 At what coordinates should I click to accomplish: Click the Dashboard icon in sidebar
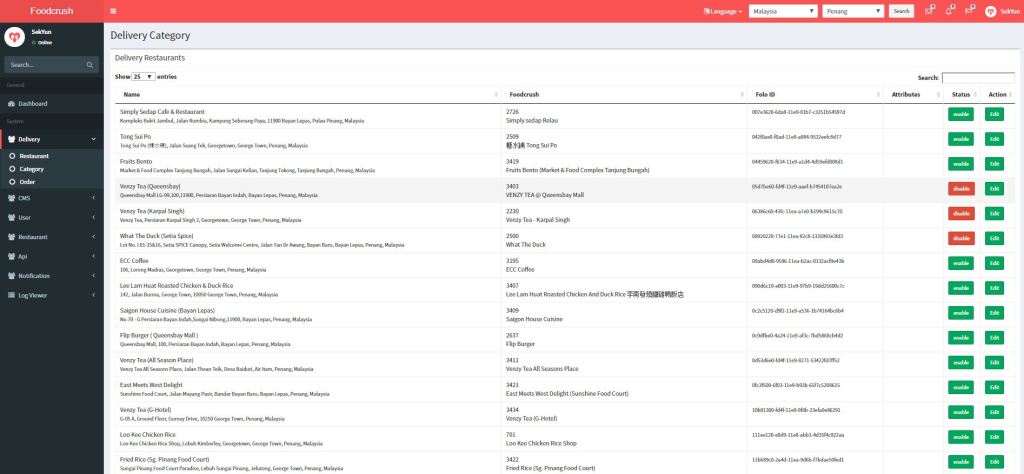11,104
